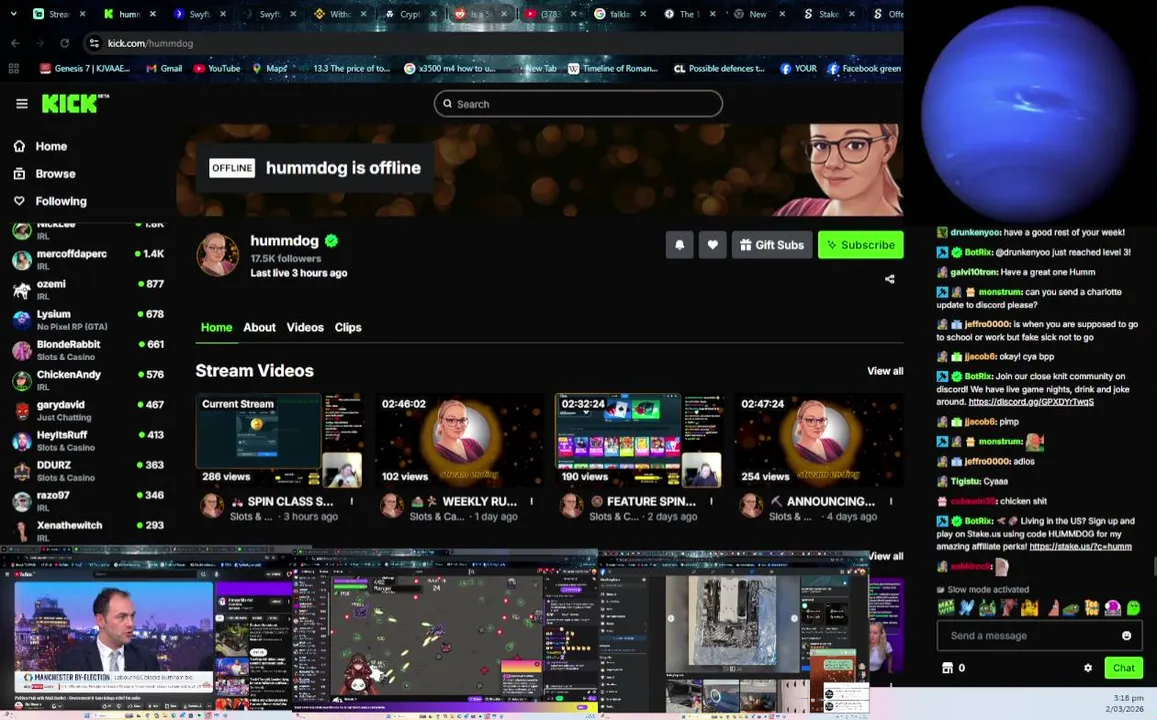Open mercoffdaperc channel in sidebar

click(x=89, y=259)
